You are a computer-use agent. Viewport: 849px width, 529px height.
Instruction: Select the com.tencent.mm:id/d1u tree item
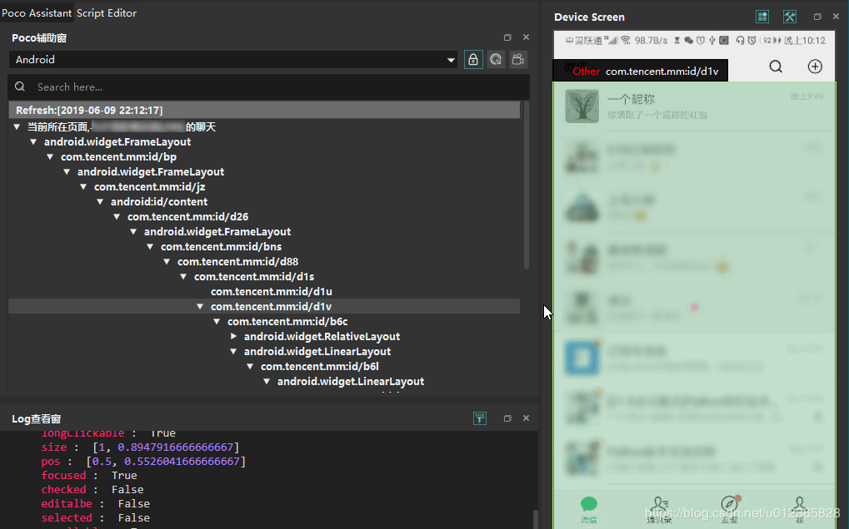(x=271, y=292)
